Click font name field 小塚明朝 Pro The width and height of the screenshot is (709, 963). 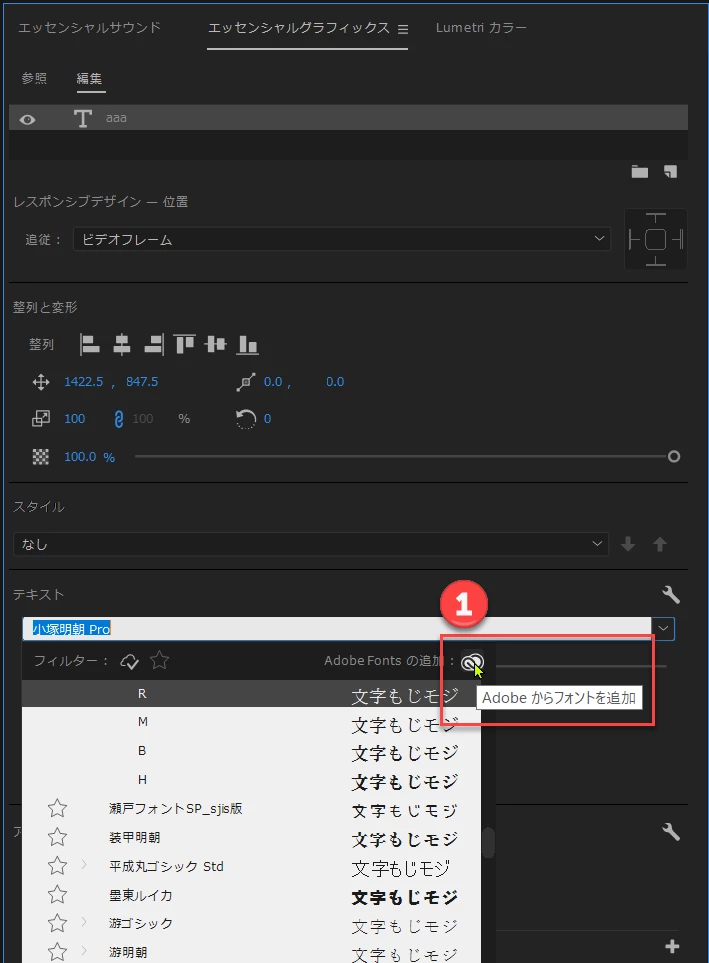[x=337, y=629]
